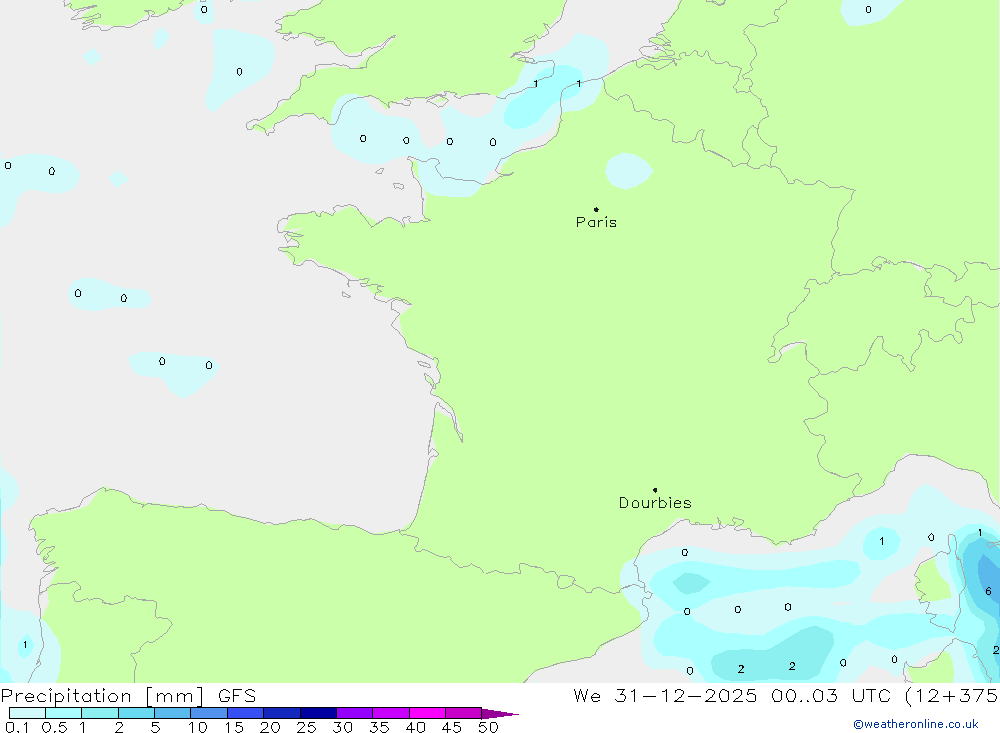This screenshot has width=1000, height=733.
Task: Click the legend label 0.5
Action: 54,727
